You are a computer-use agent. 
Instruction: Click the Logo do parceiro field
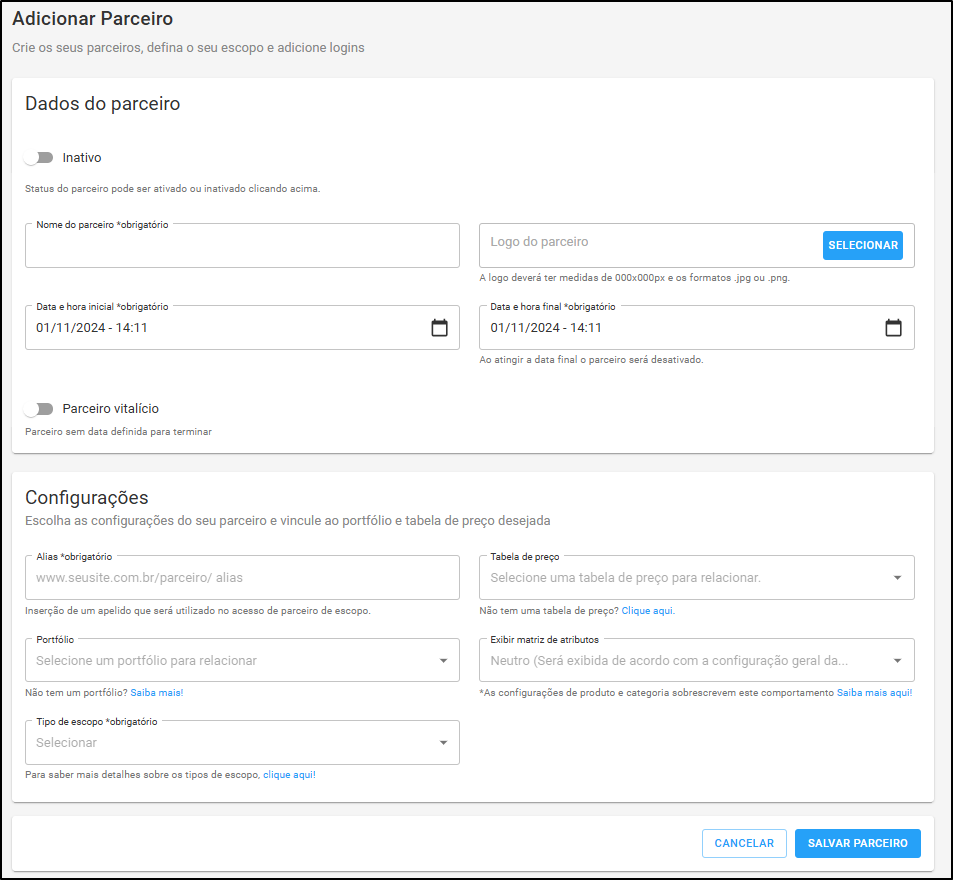pos(650,246)
